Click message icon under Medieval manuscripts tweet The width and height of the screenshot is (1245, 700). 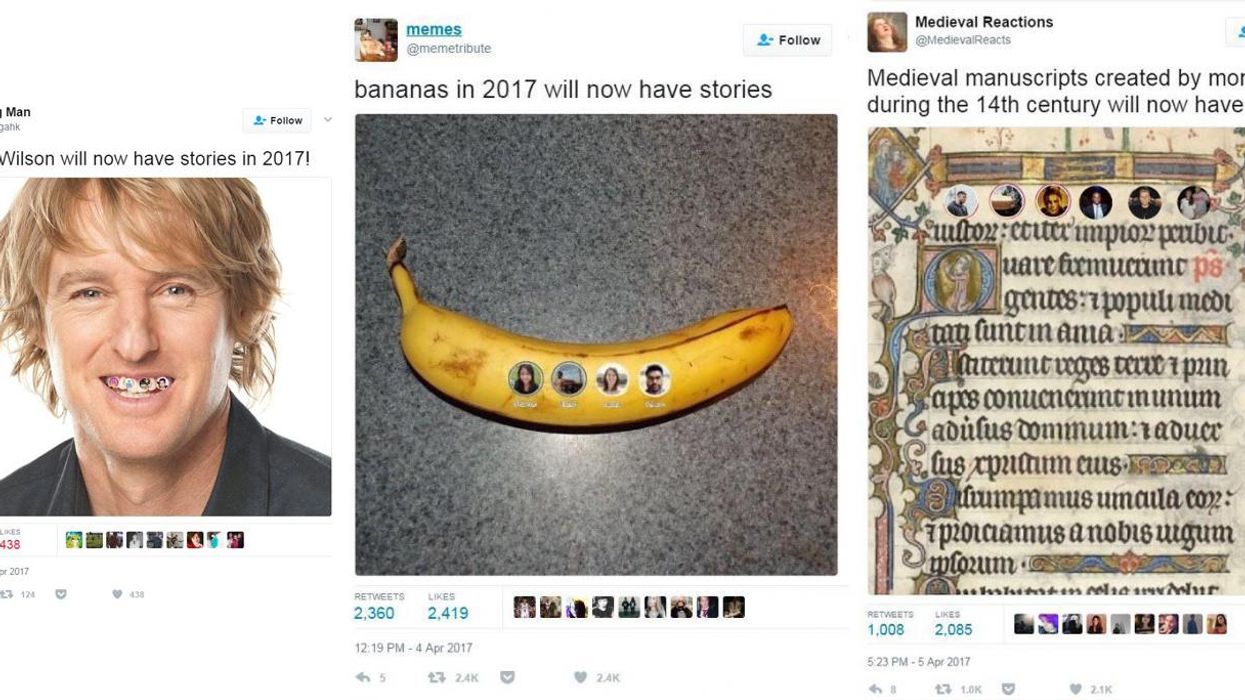pyautogui.click(x=1008, y=689)
